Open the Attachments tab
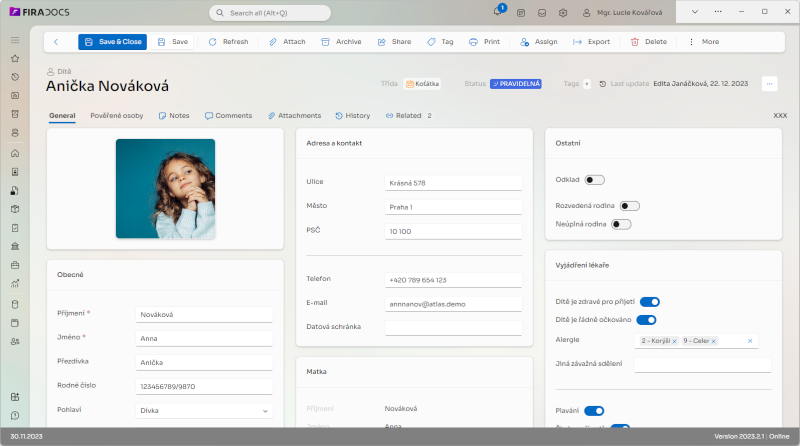Screen dimensions: 800x446 point(294,116)
